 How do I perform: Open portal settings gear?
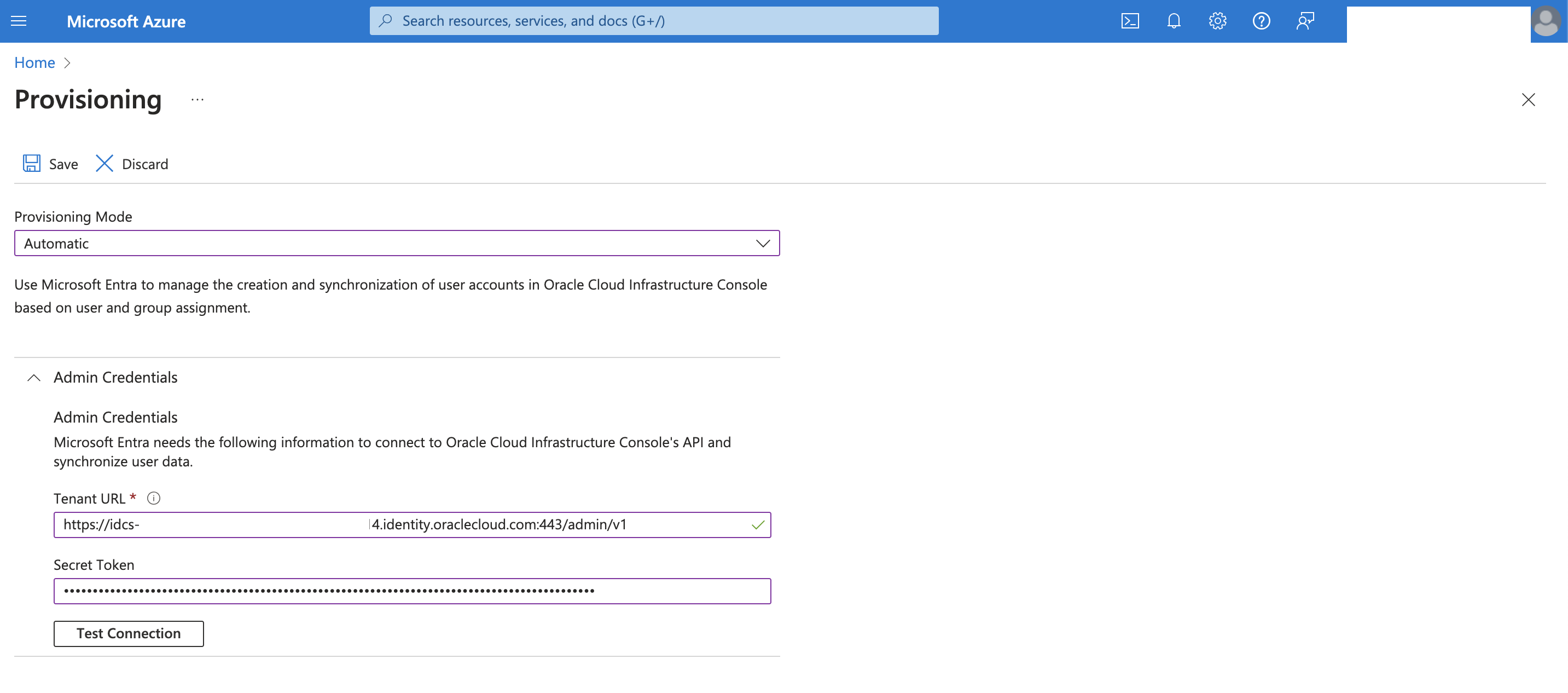coord(1217,21)
